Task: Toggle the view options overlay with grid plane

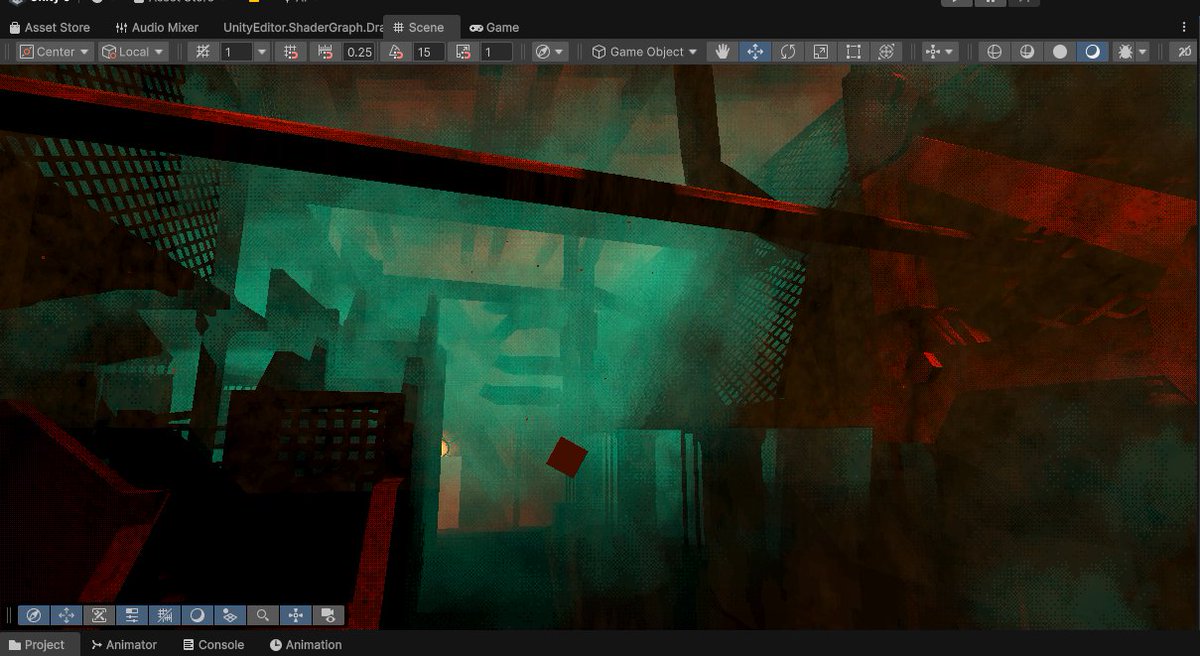Action: 230,615
